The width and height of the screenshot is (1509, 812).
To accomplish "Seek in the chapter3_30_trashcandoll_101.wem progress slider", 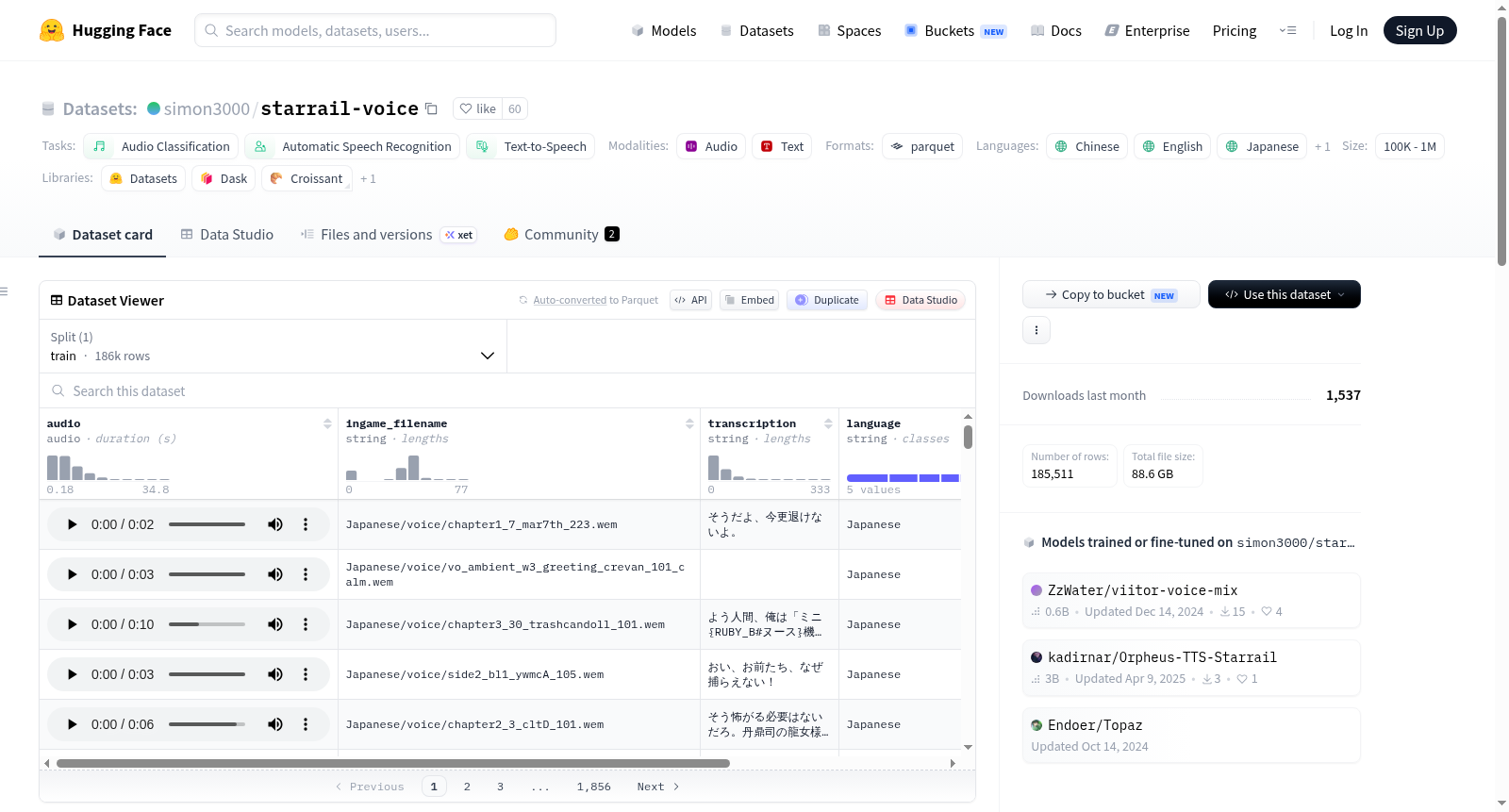I will coord(207,624).
